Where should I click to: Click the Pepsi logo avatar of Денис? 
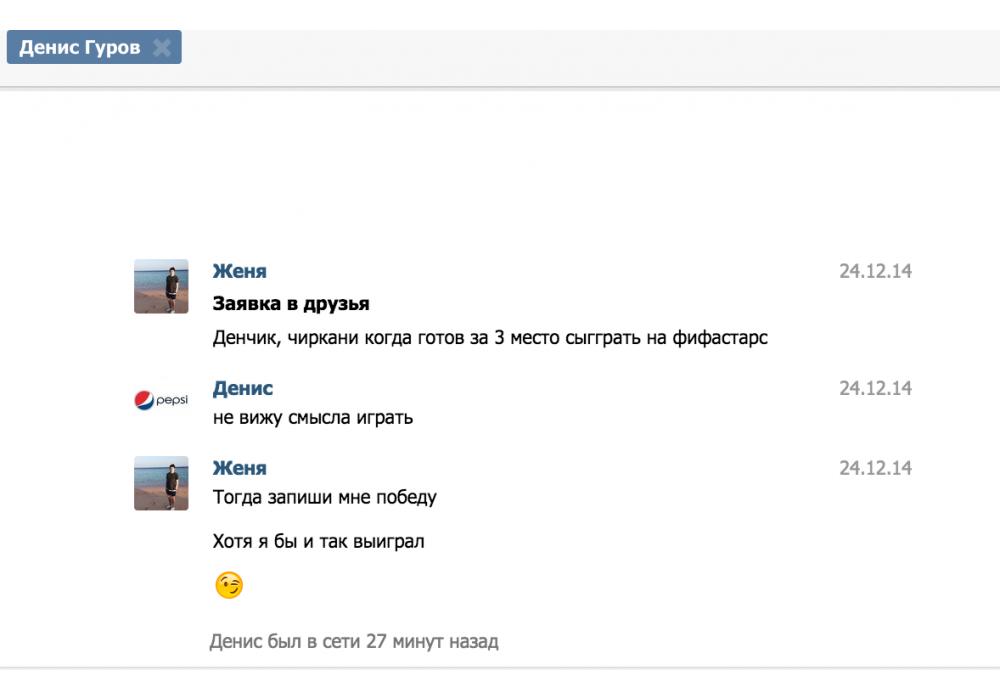pos(161,401)
